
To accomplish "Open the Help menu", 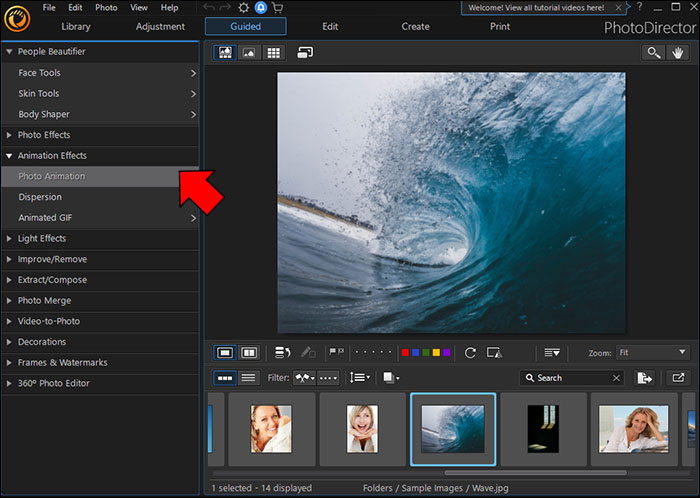I will pos(169,8).
